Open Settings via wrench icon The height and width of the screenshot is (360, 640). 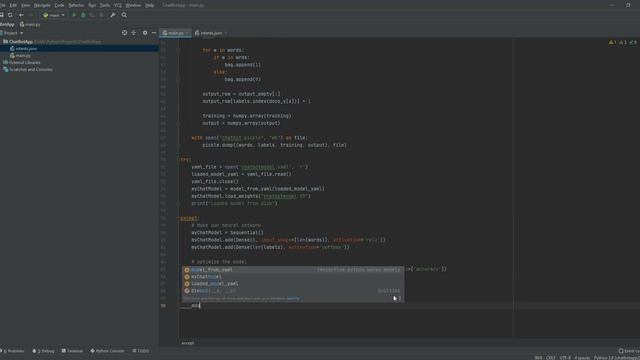pos(113,15)
